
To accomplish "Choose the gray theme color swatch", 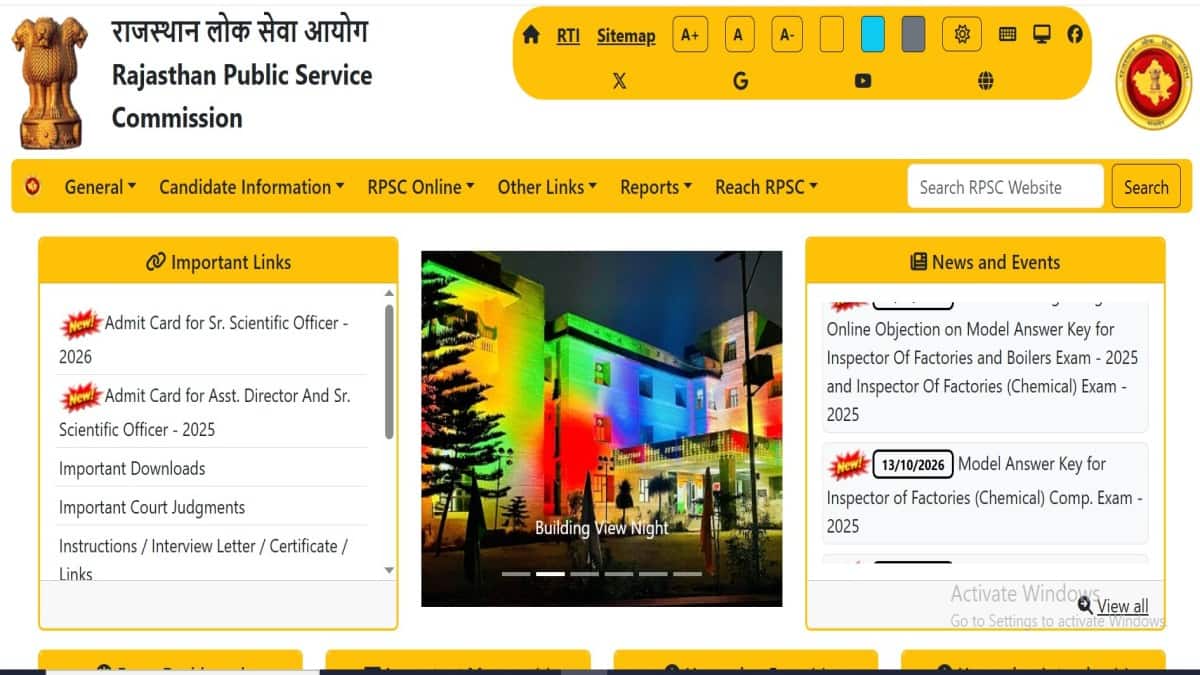I will tap(913, 35).
